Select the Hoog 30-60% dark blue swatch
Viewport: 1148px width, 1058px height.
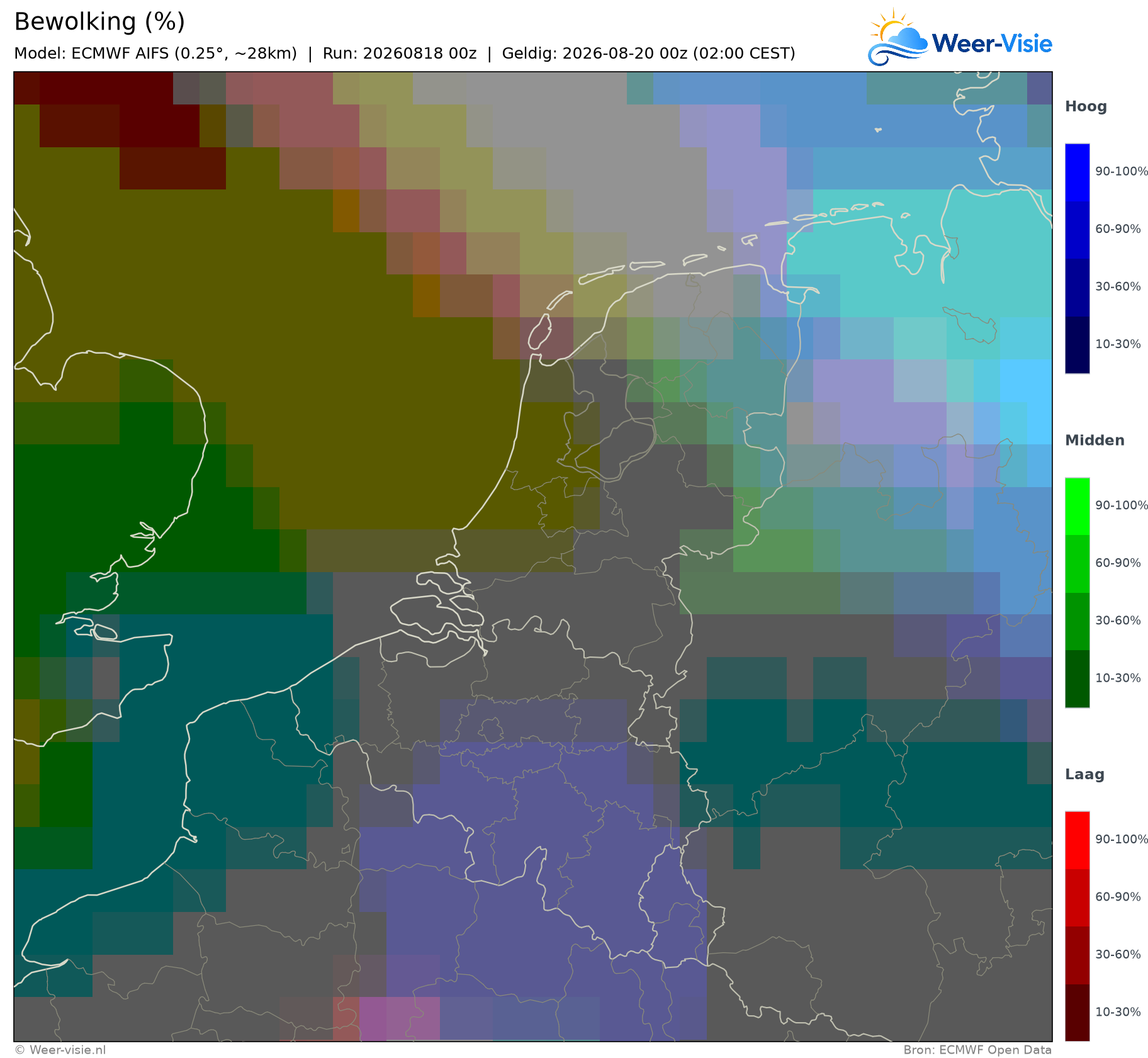pyautogui.click(x=1077, y=288)
